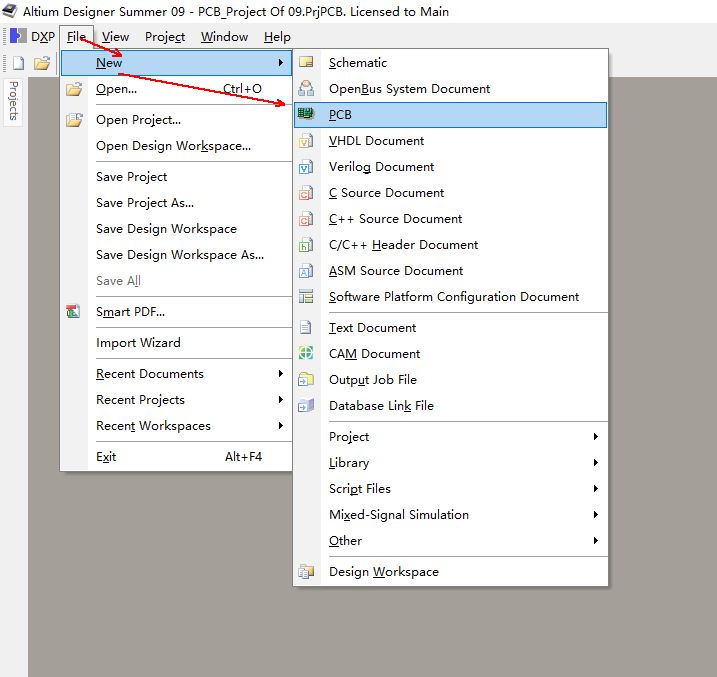The image size is (717, 677).
Task: Select Save Design Workspace As...
Action: 176,255
